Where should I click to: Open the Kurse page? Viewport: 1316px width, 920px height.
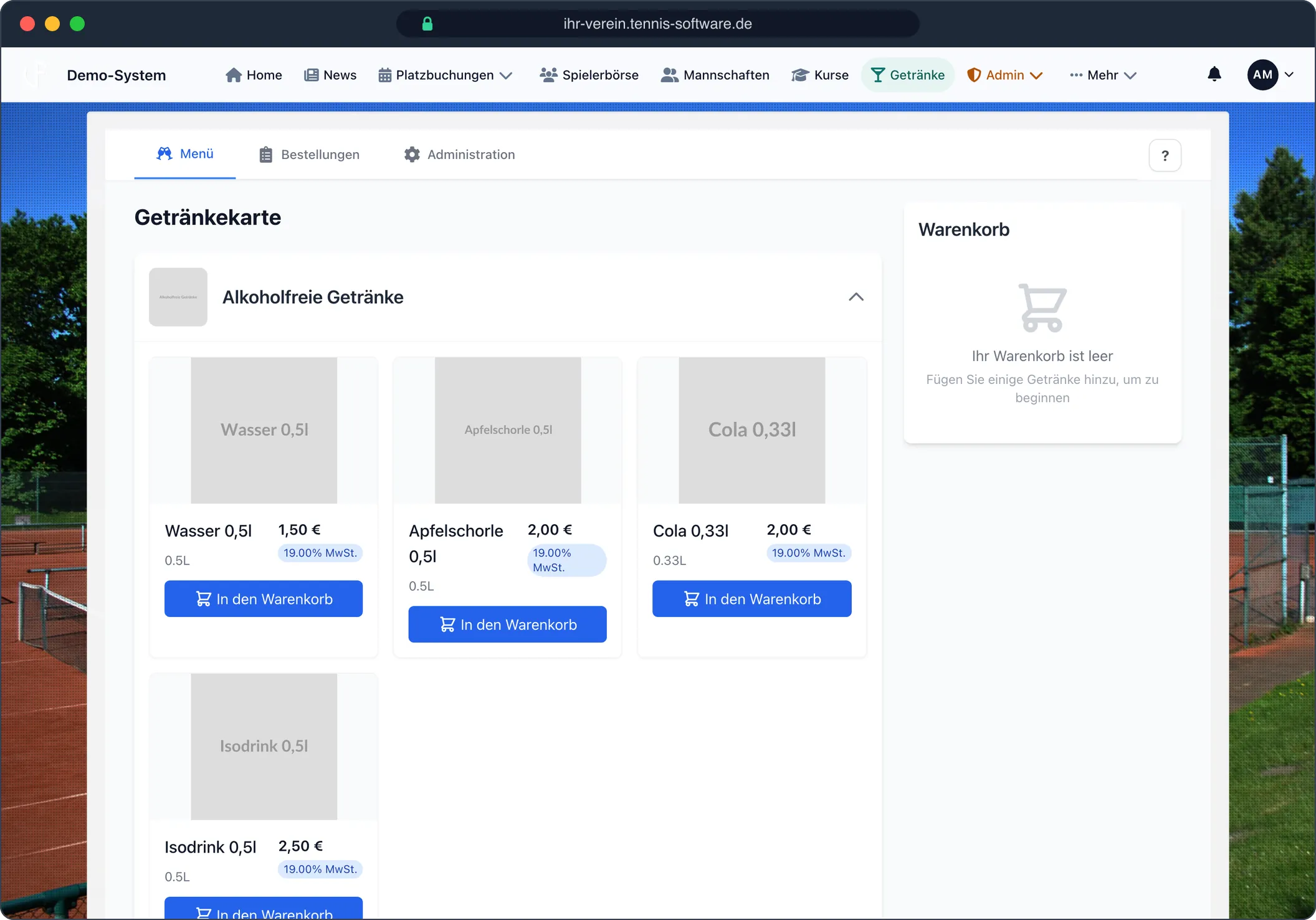pos(820,75)
